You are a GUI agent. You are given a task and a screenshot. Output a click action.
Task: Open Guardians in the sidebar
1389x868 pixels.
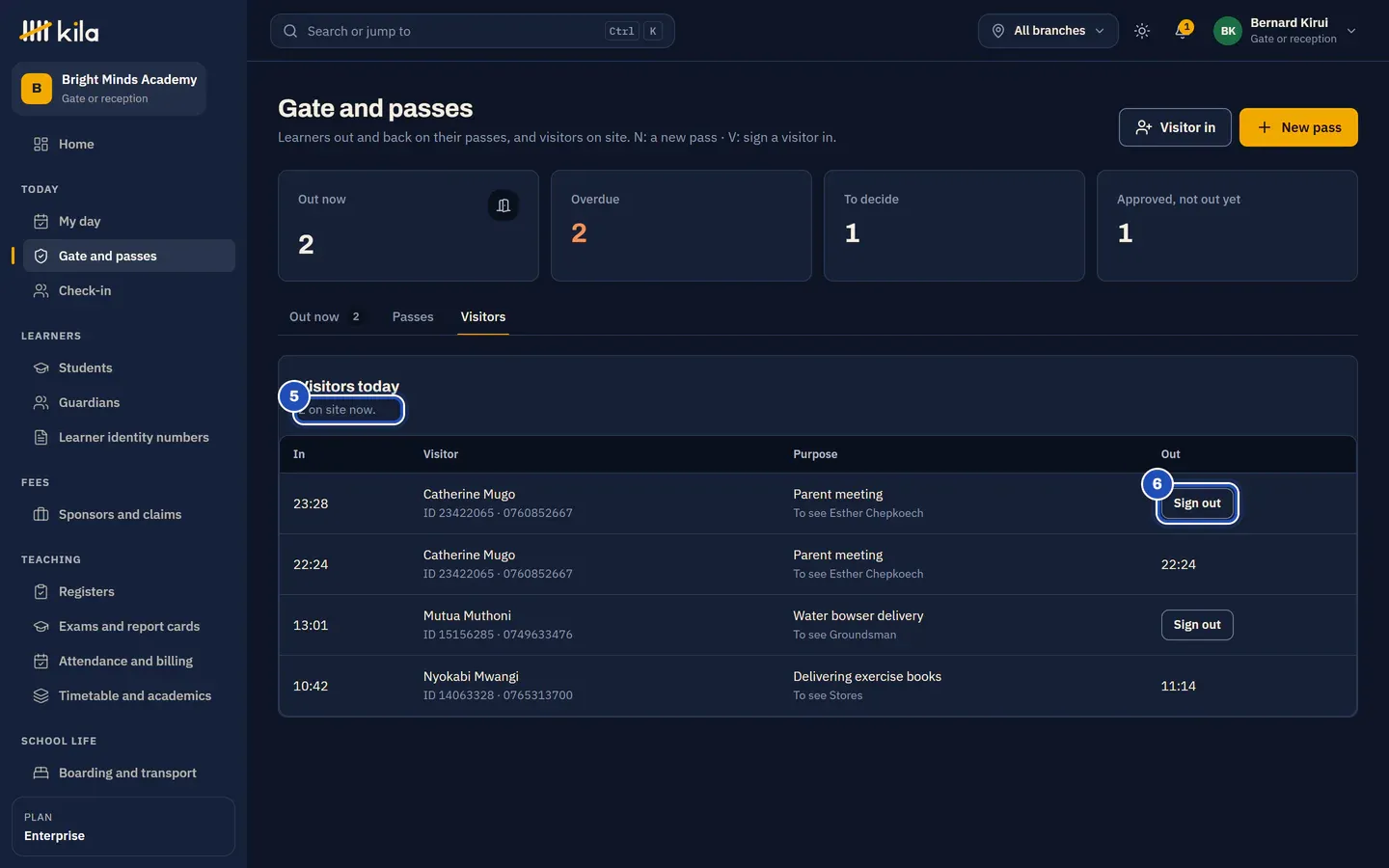pos(129,402)
